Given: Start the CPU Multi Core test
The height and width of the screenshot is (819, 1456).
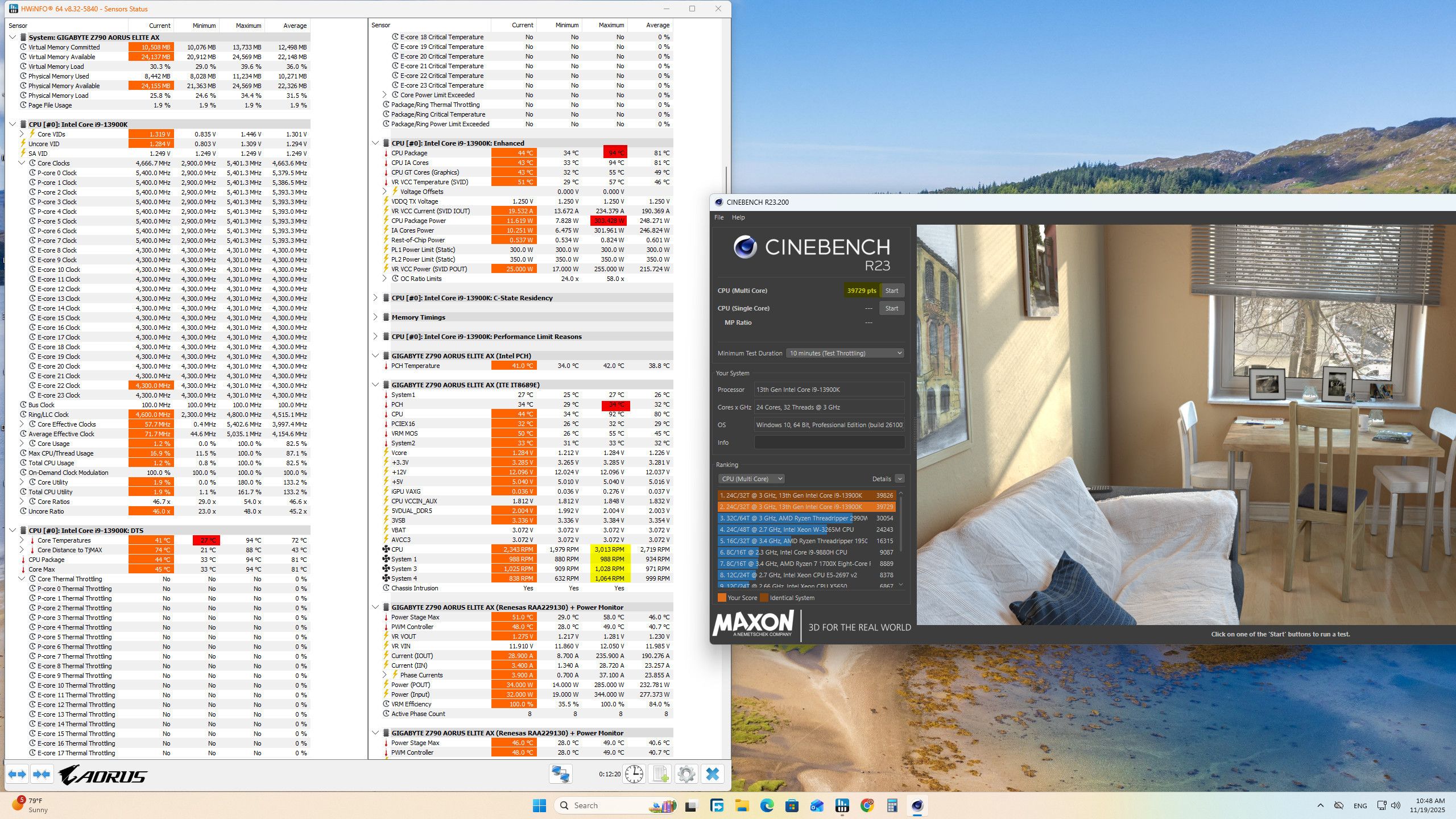Looking at the screenshot, I should coord(891,291).
